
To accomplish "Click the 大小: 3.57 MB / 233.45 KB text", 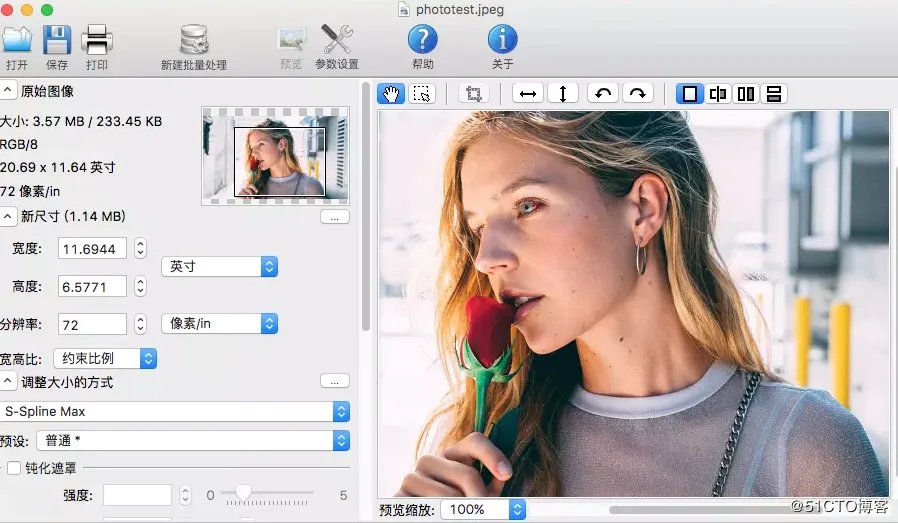I will pyautogui.click(x=81, y=121).
